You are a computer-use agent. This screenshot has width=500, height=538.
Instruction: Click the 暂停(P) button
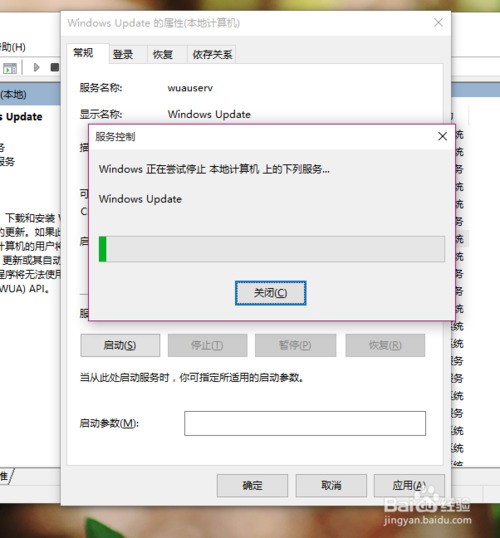pyautogui.click(x=295, y=345)
